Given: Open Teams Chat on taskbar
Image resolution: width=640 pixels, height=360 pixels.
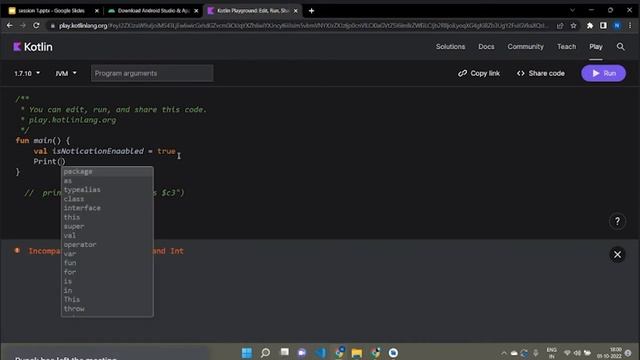Looking at the screenshot, I should point(302,353).
